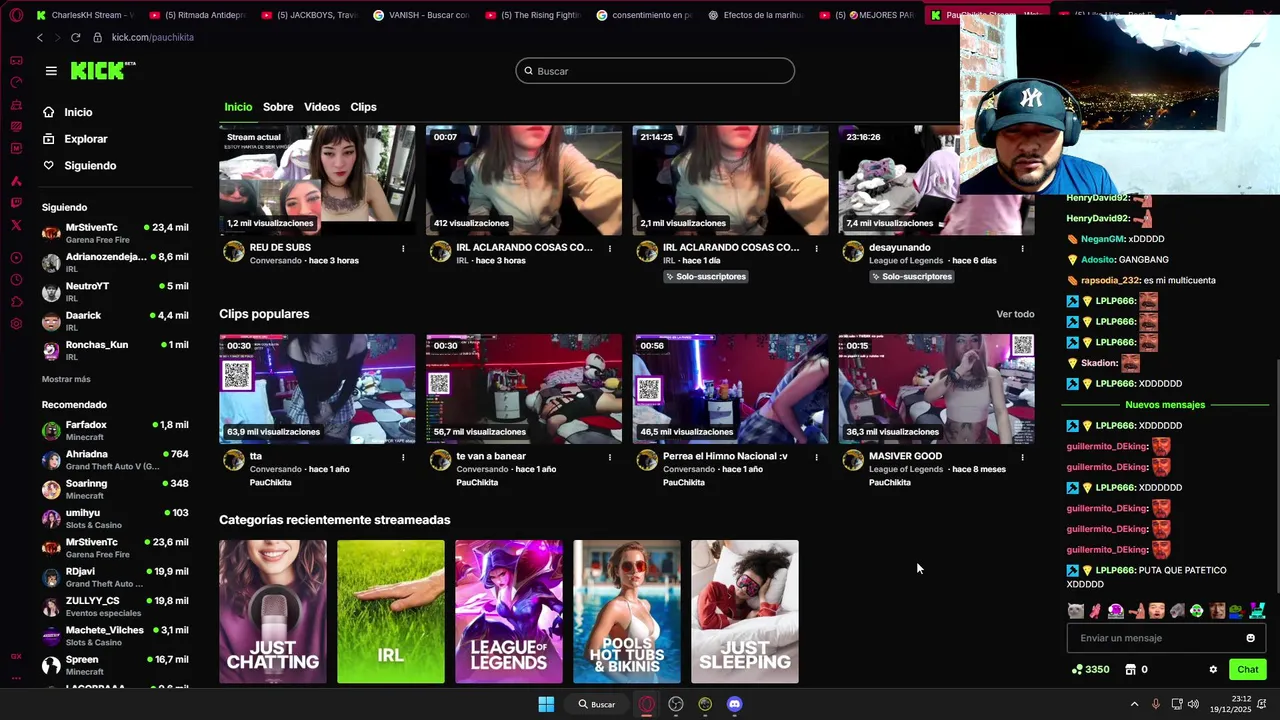
Task: Open Opera GX from the taskbar
Action: pos(647,704)
